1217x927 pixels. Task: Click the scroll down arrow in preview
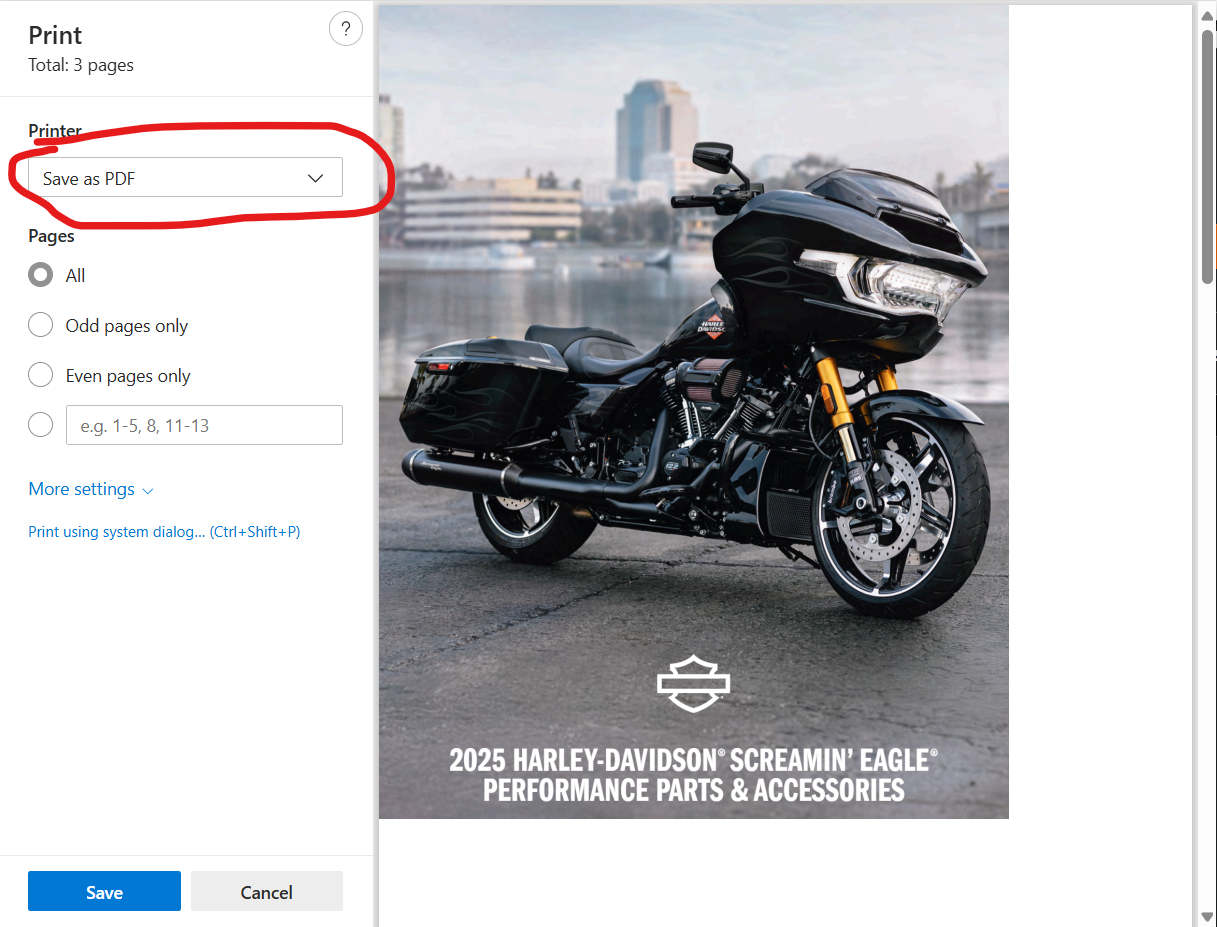tap(1207, 915)
